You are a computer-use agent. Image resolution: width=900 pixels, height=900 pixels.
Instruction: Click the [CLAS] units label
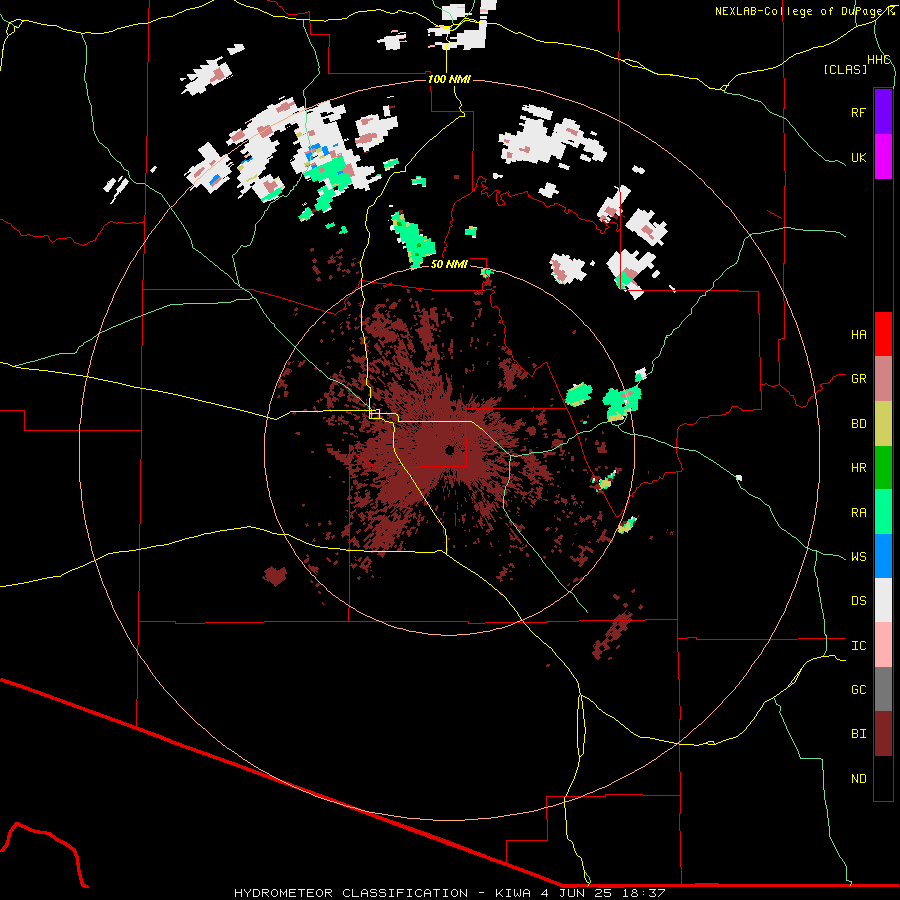click(x=845, y=69)
